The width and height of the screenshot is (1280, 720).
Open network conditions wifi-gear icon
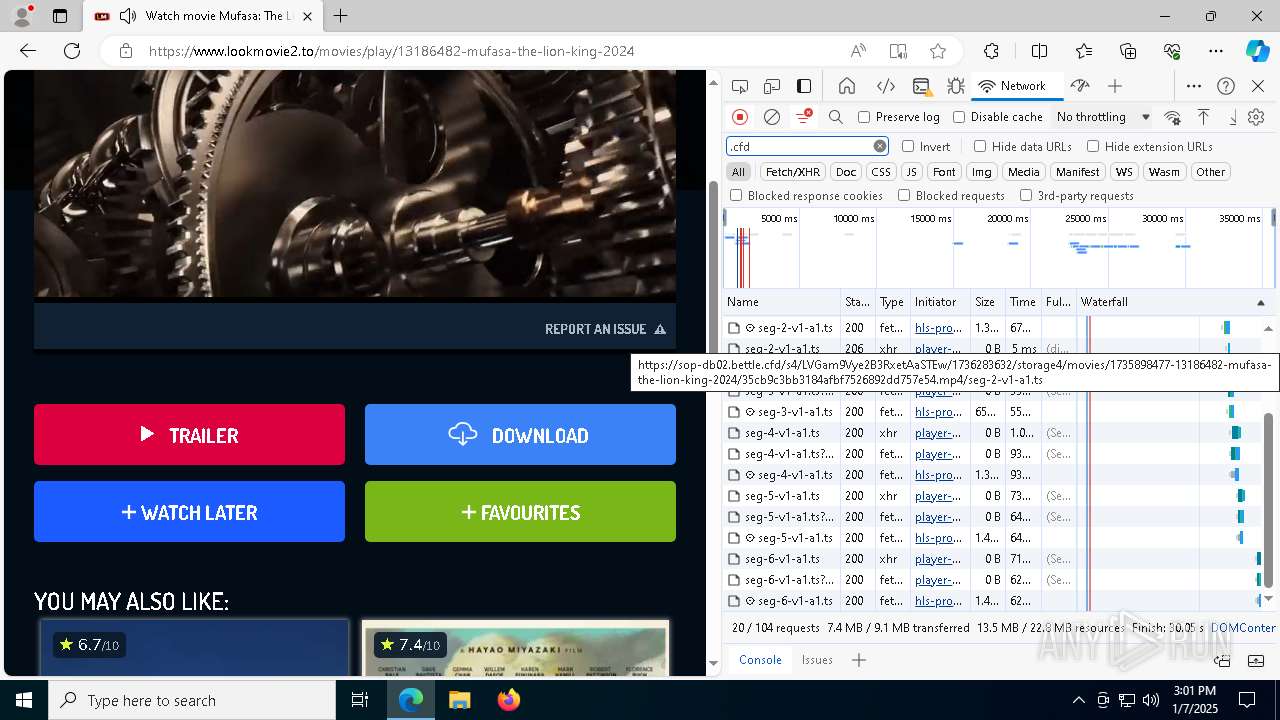pos(1173,117)
